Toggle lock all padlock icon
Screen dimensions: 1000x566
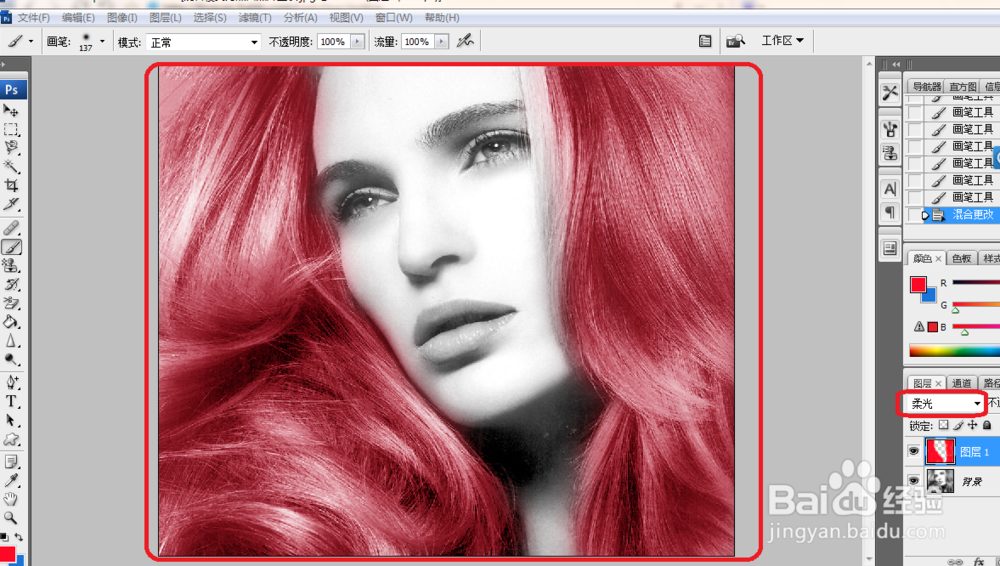tap(987, 425)
